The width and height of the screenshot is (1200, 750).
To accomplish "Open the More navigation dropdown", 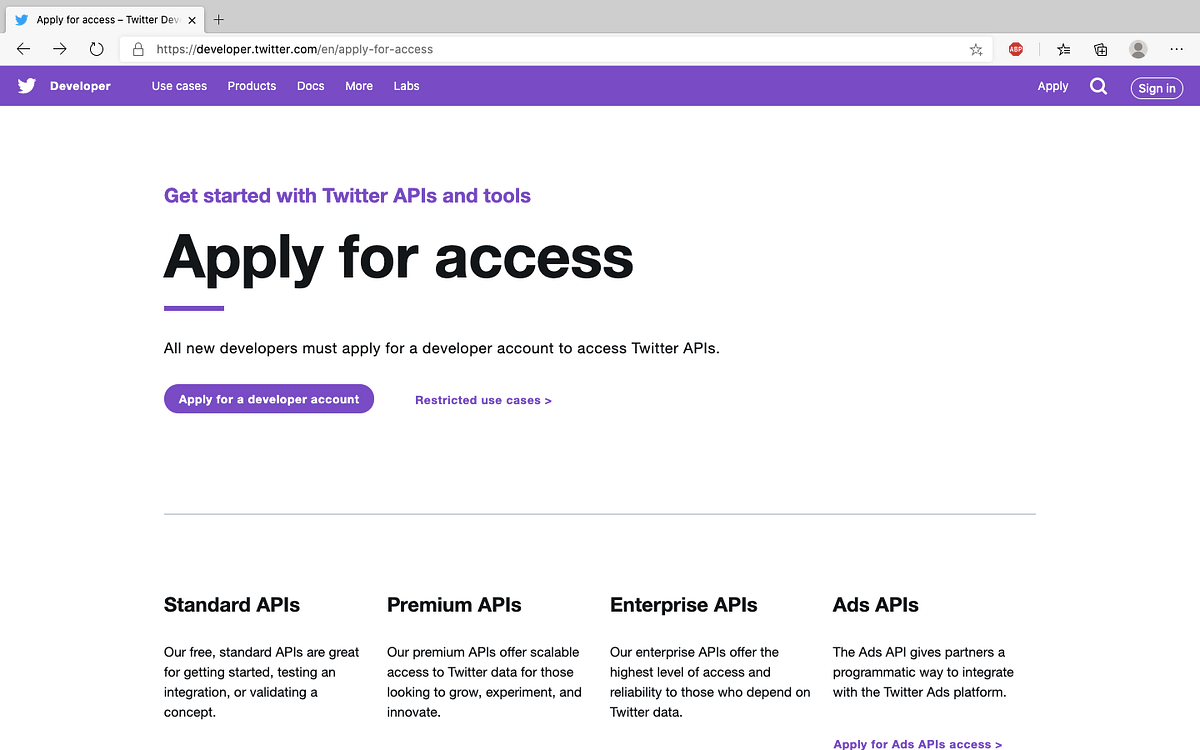I will pyautogui.click(x=358, y=86).
